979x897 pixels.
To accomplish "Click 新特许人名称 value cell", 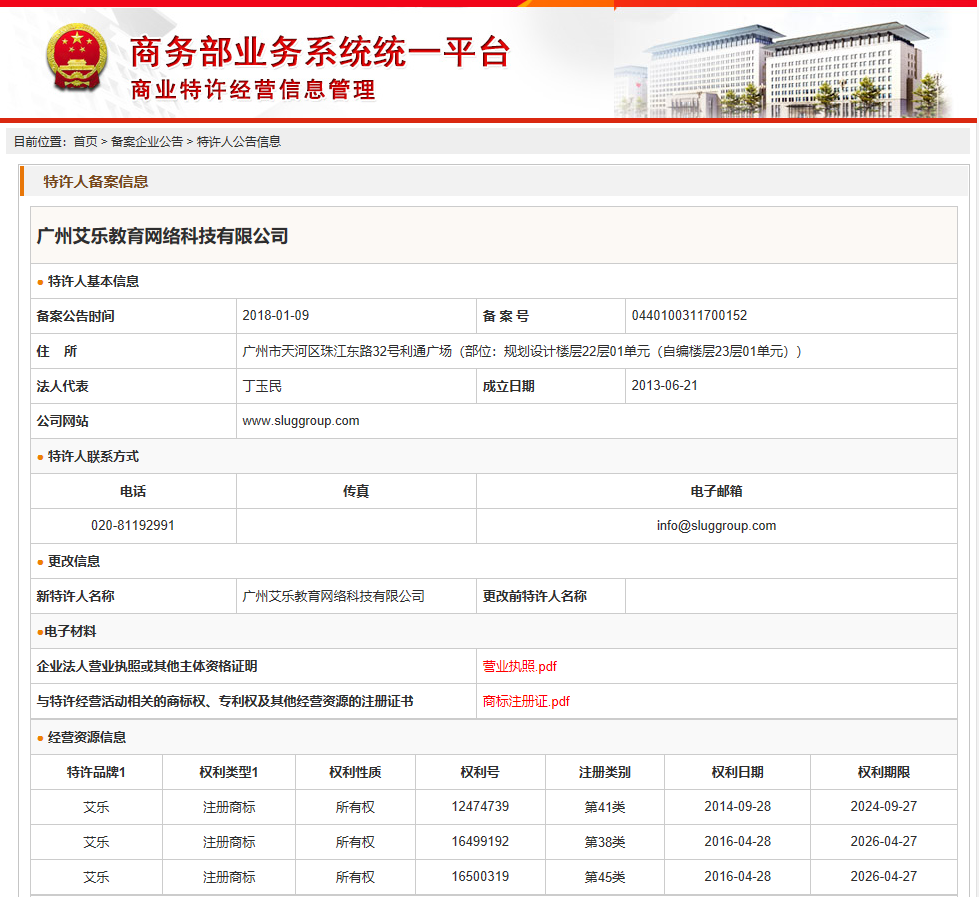I will [356, 596].
